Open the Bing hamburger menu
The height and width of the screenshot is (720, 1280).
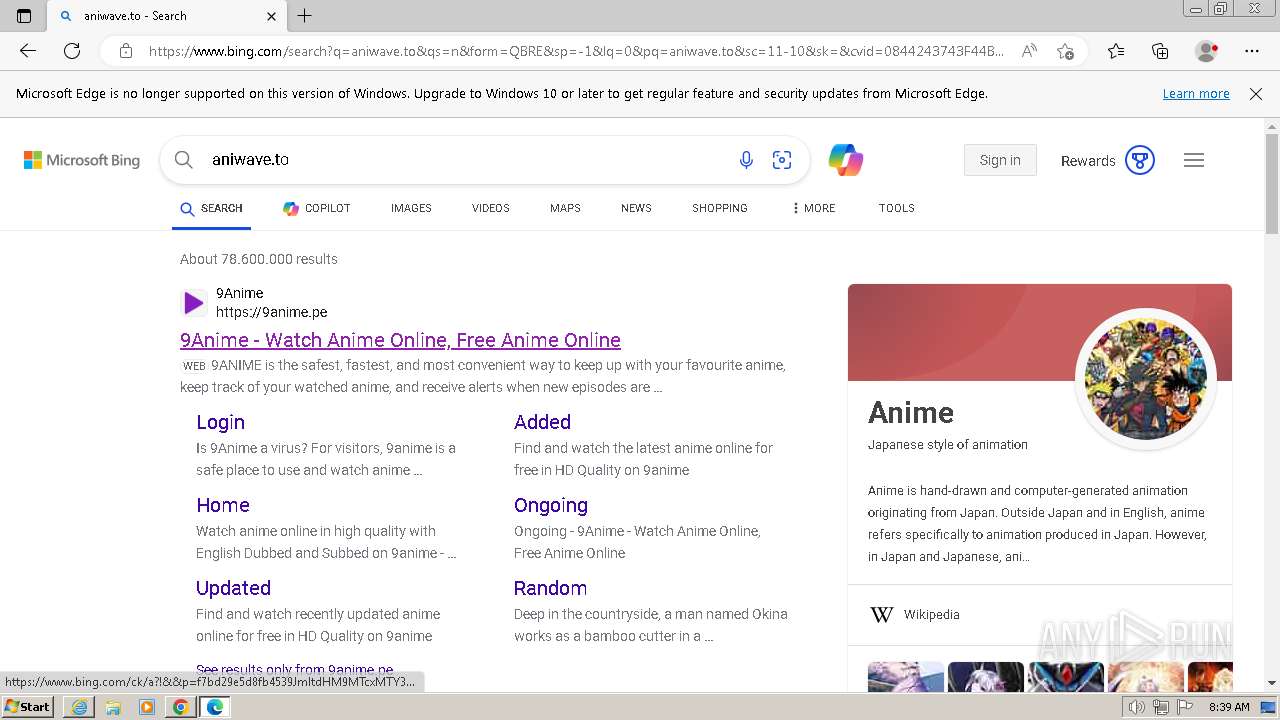[1194, 160]
